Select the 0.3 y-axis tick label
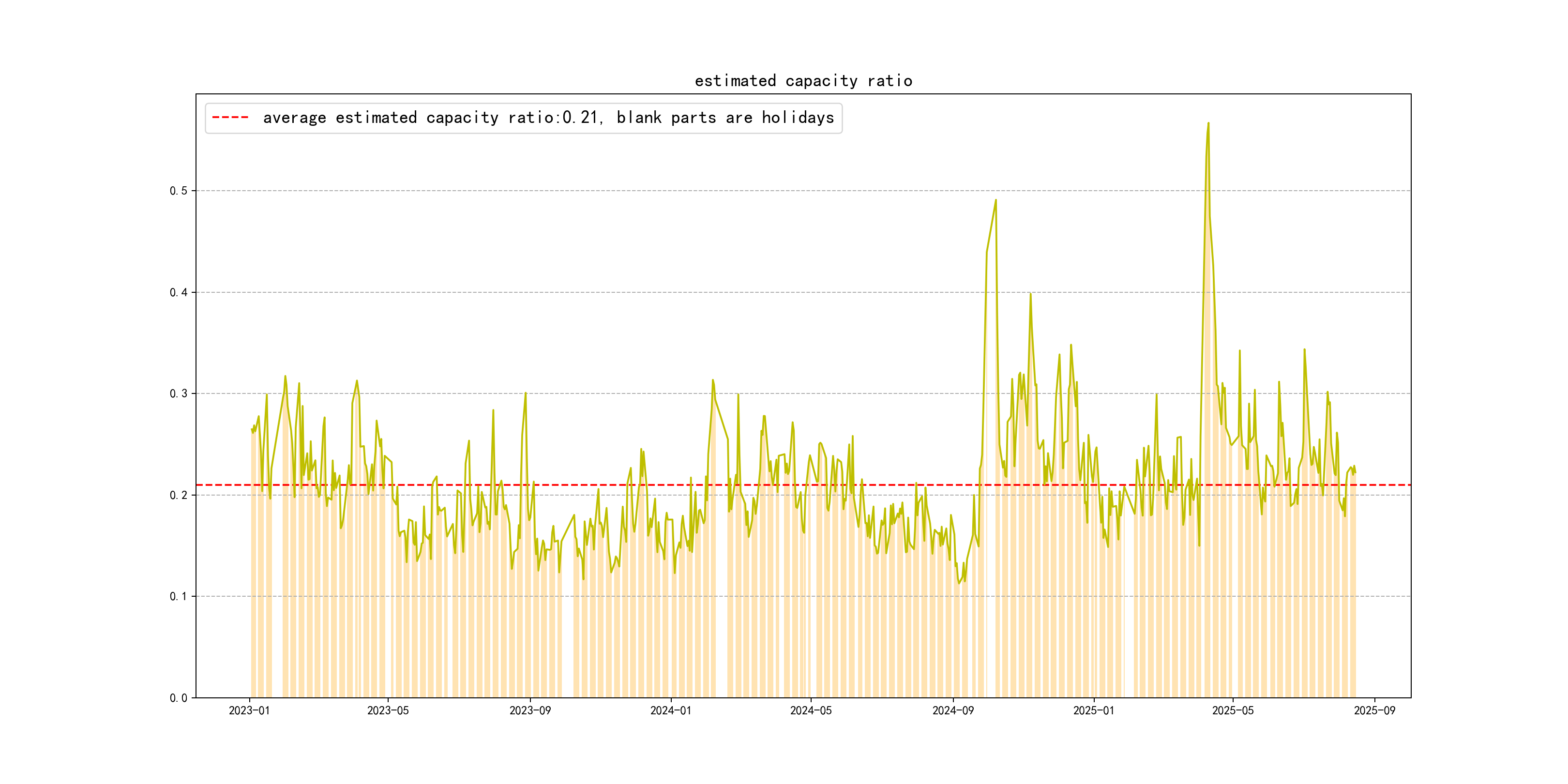The image size is (1568, 784). tap(179, 393)
